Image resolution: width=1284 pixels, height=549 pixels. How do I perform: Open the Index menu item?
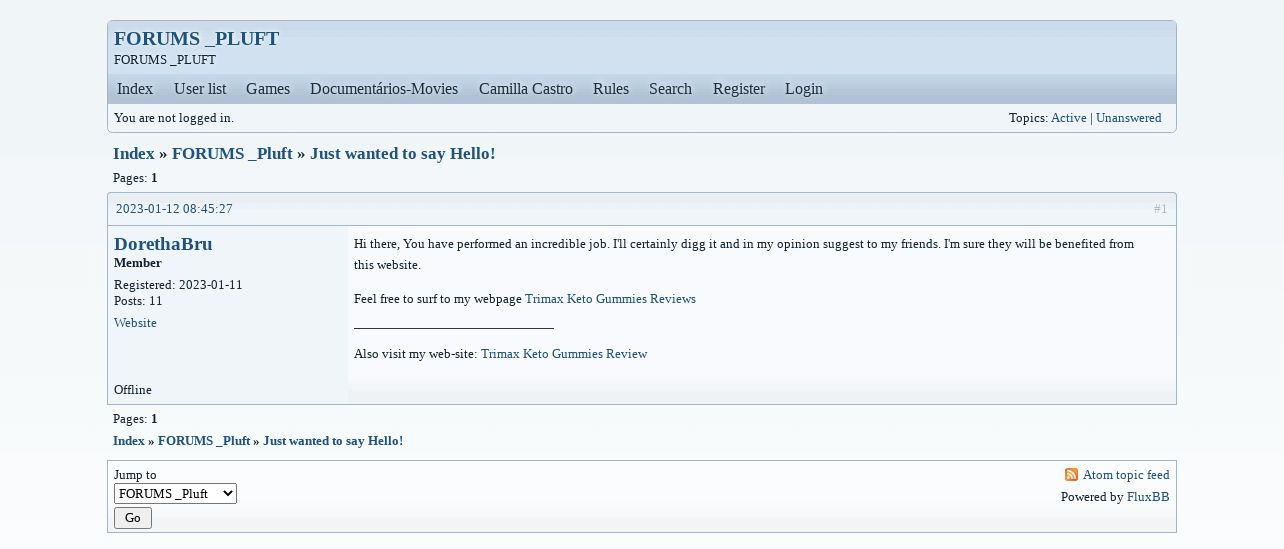coord(135,89)
